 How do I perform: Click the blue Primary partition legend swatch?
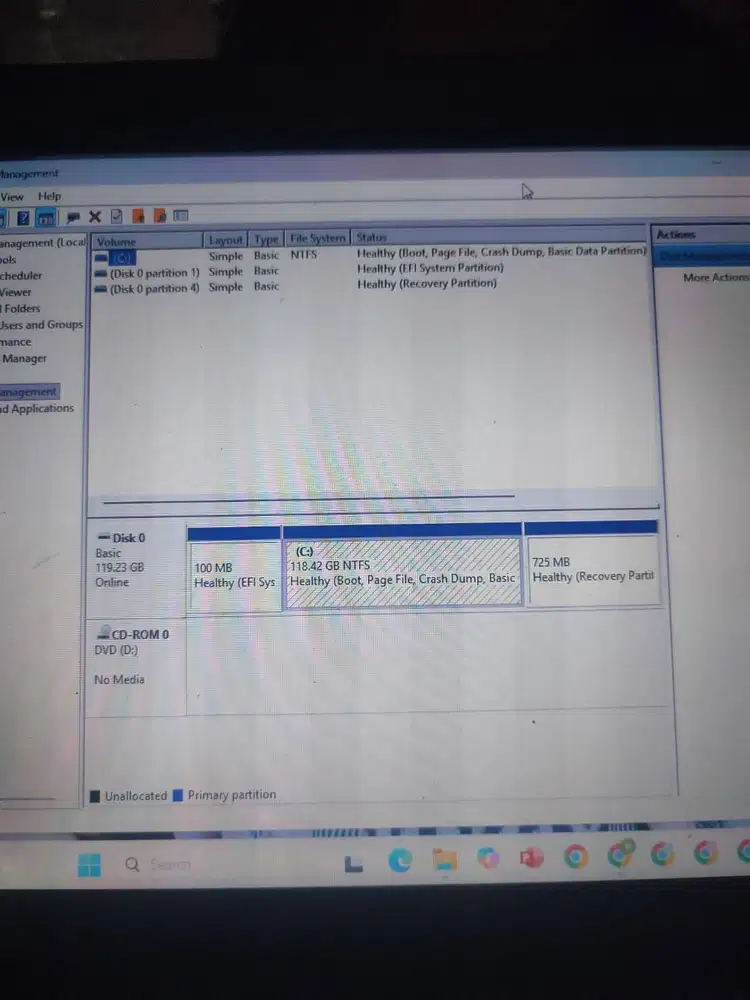[x=178, y=795]
